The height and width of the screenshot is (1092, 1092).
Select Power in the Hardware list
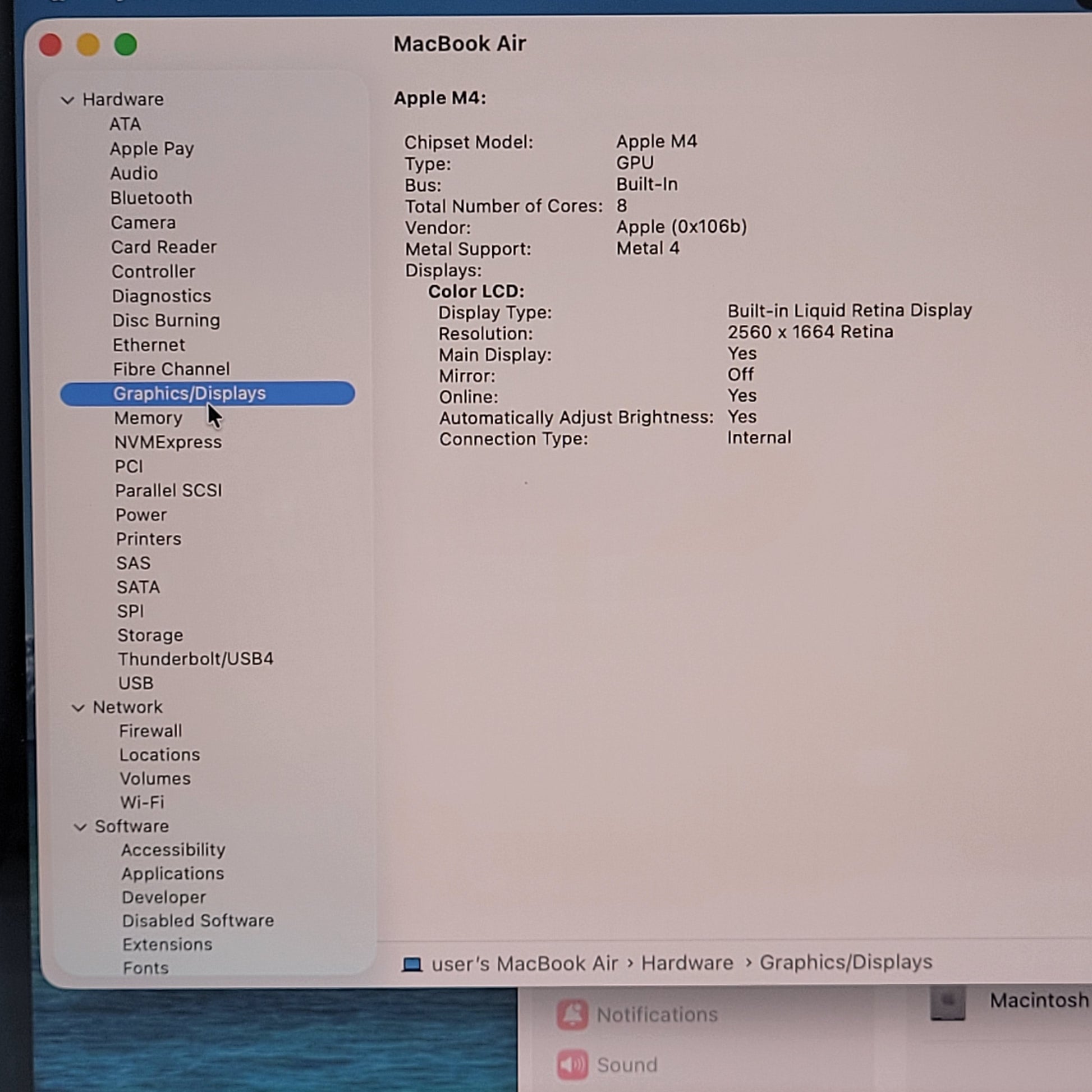(141, 515)
